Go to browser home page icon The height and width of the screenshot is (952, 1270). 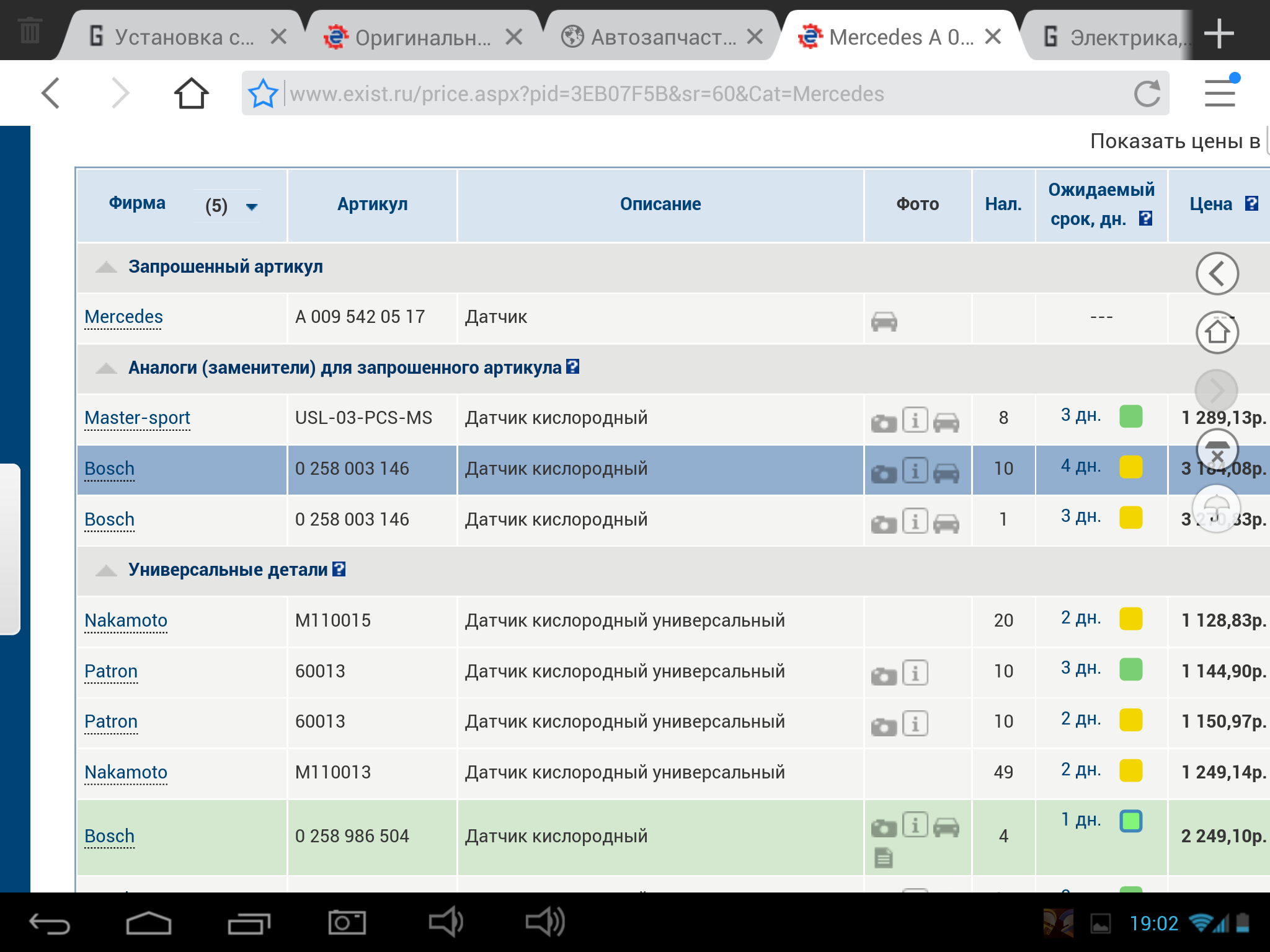(x=191, y=94)
